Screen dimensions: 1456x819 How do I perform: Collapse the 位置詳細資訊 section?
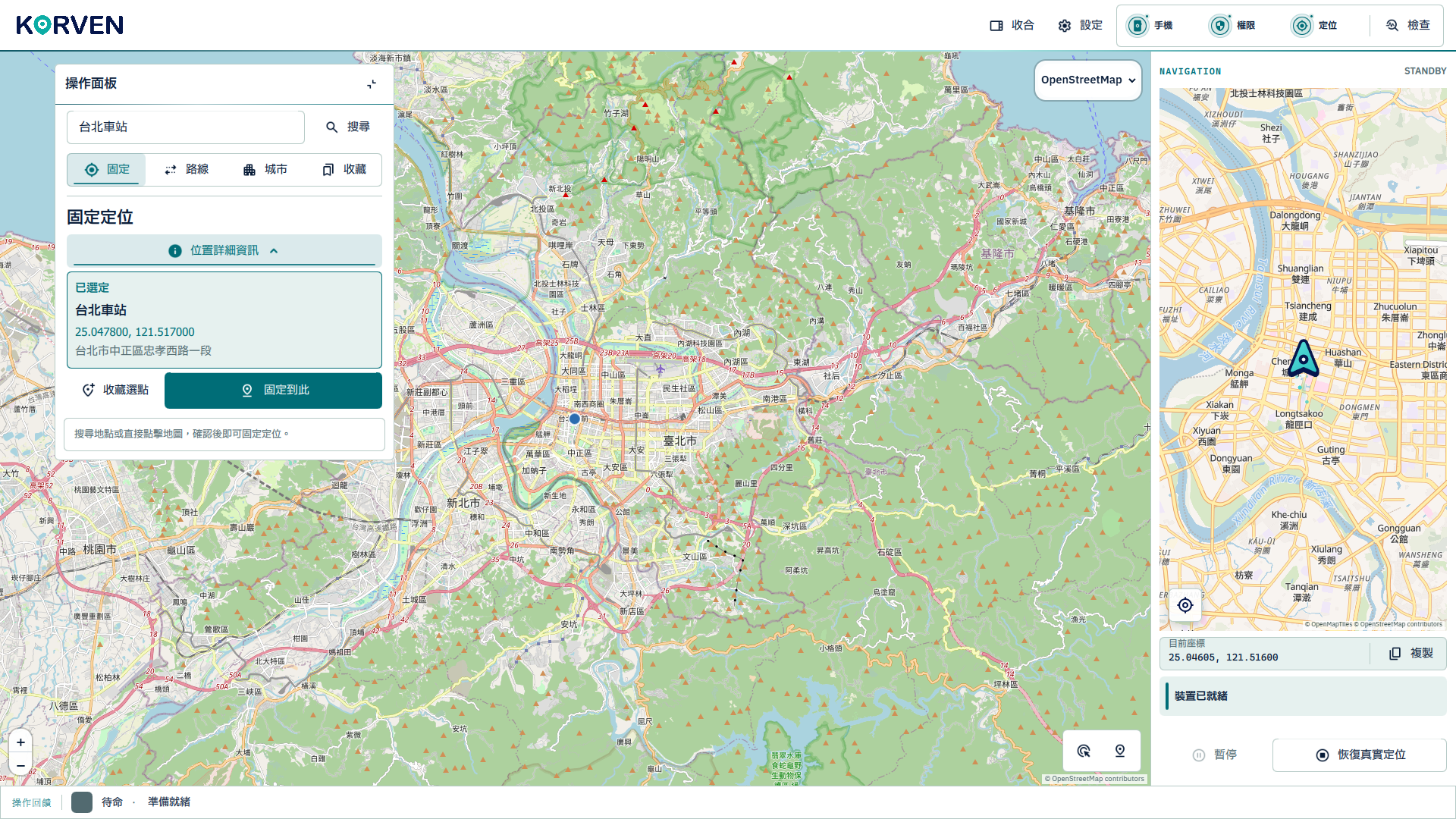(224, 251)
